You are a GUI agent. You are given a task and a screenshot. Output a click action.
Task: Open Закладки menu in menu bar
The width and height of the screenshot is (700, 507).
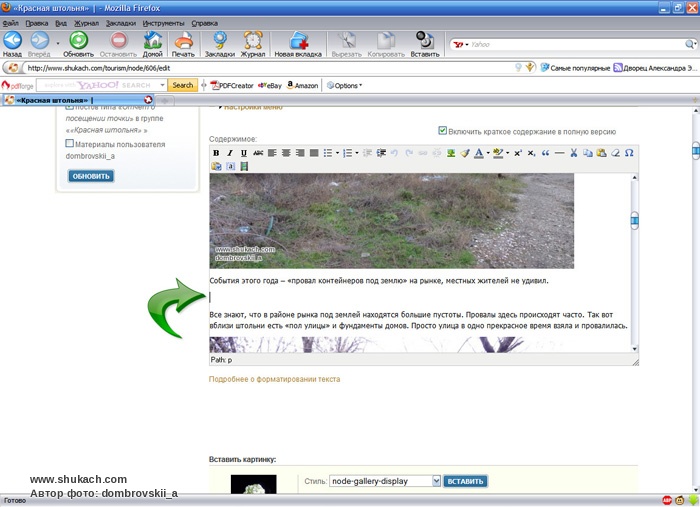point(121,23)
